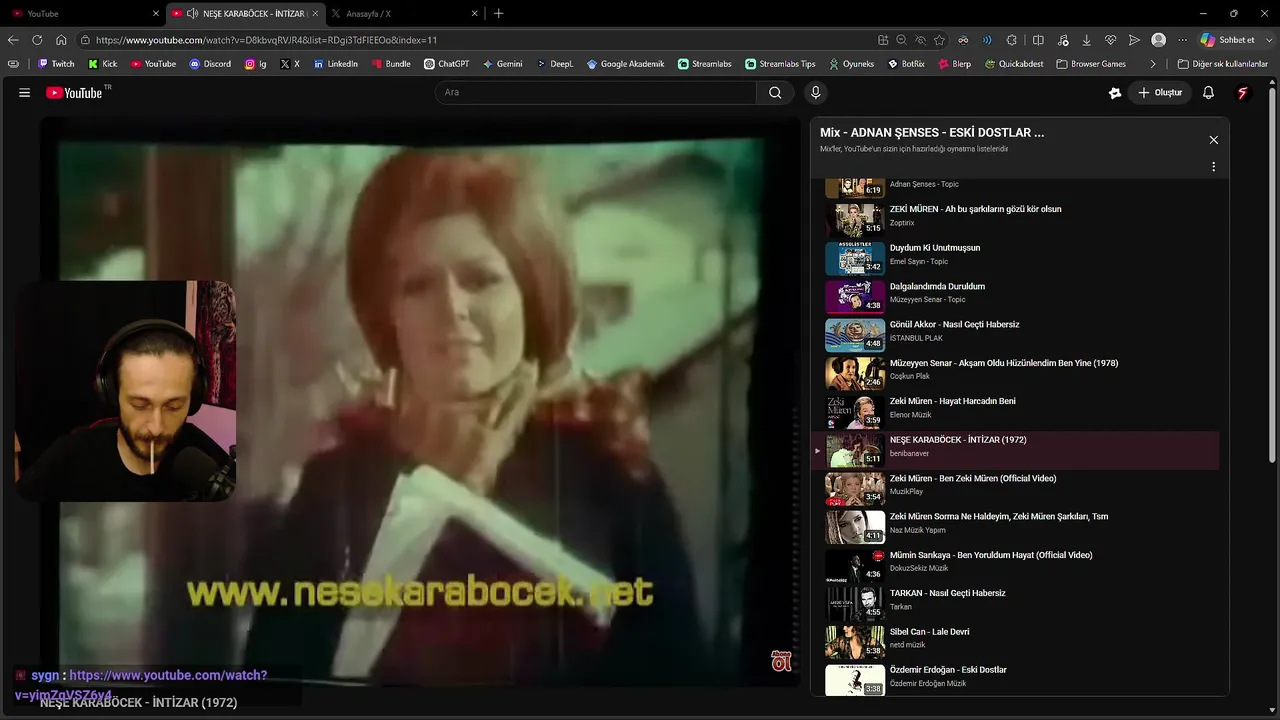This screenshot has height=720, width=1280.
Task: Close the 'Anasayfa / X' tab
Action: (474, 14)
